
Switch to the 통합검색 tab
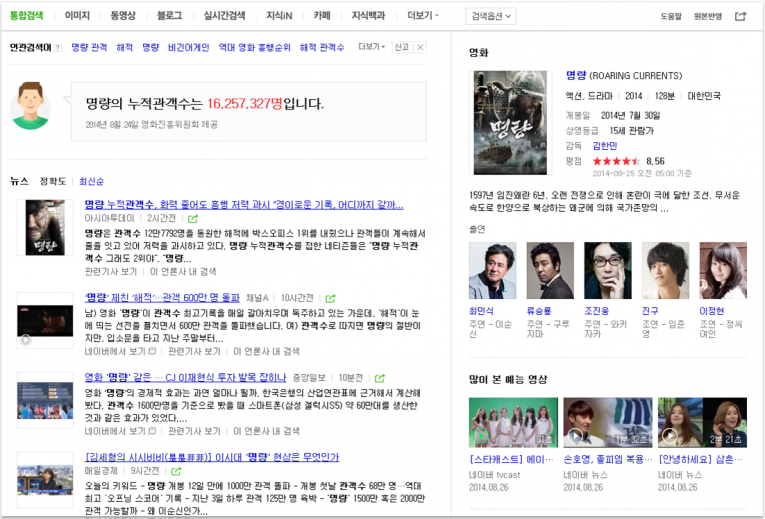(x=26, y=16)
